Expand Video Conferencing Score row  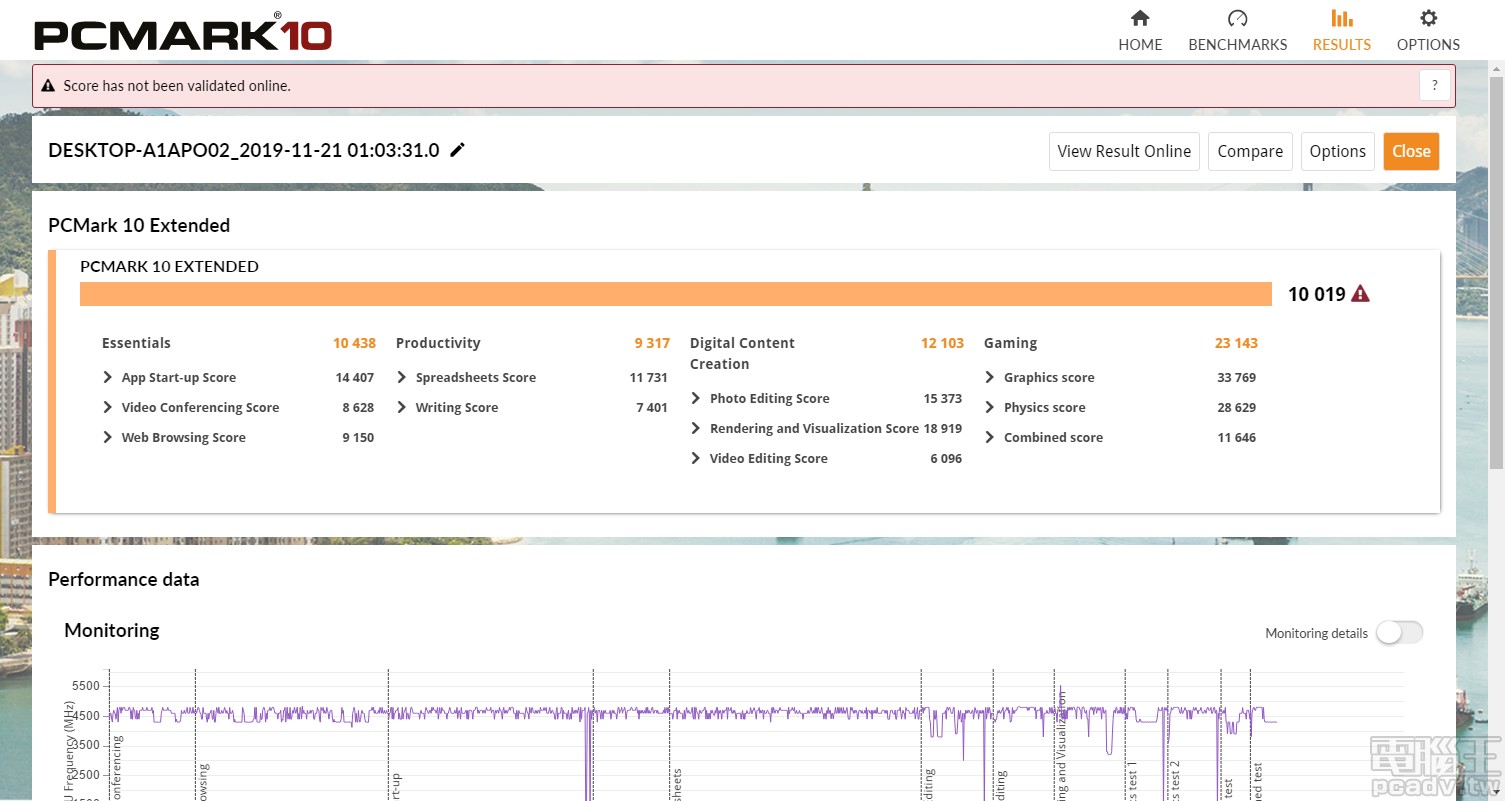coord(108,408)
